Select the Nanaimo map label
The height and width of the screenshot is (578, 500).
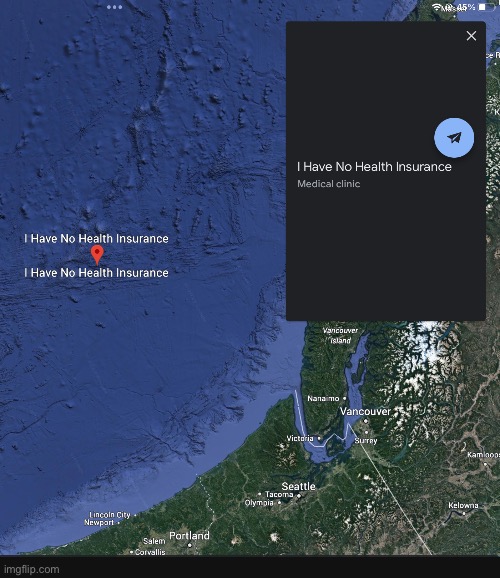click(323, 398)
